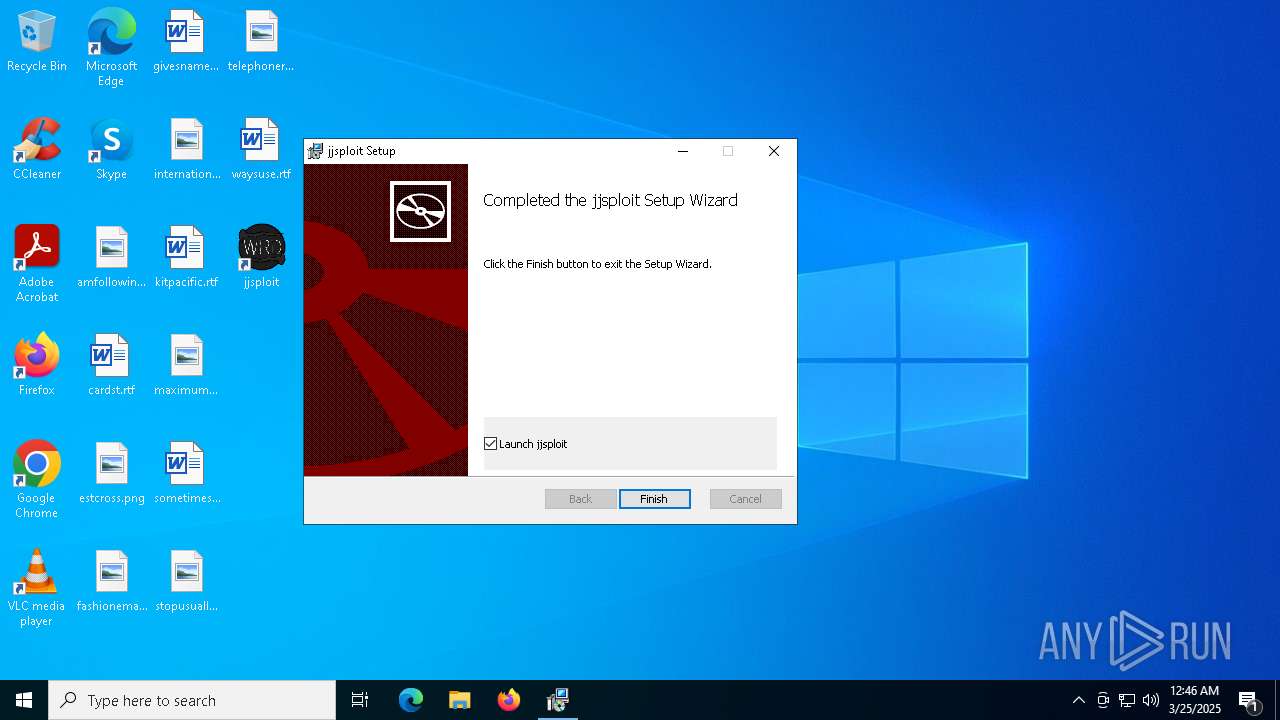Click the 'Click the Finish button to exit' text
The image size is (1280, 720).
point(597,264)
